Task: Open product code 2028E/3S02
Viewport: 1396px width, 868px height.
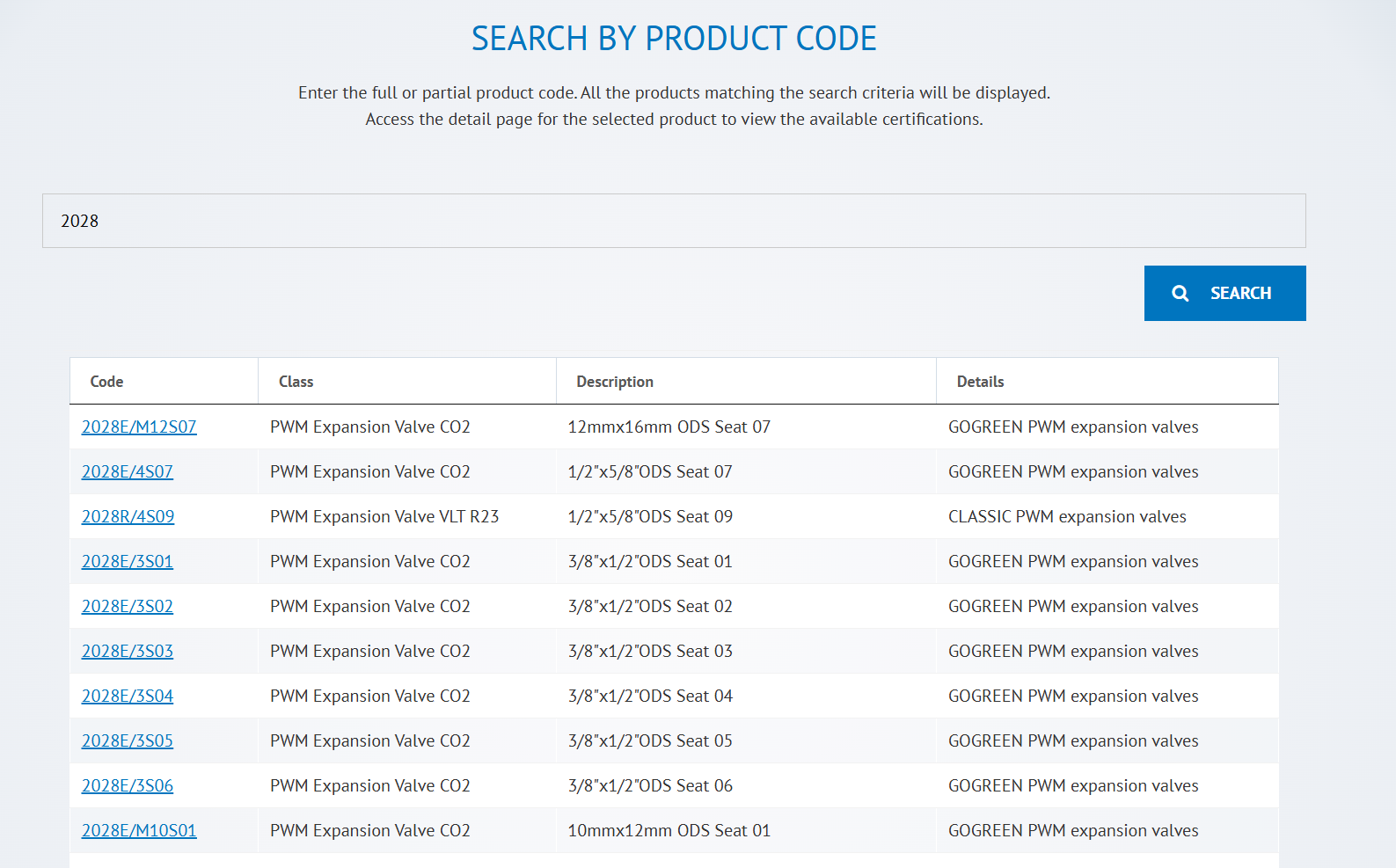Action: 128,606
